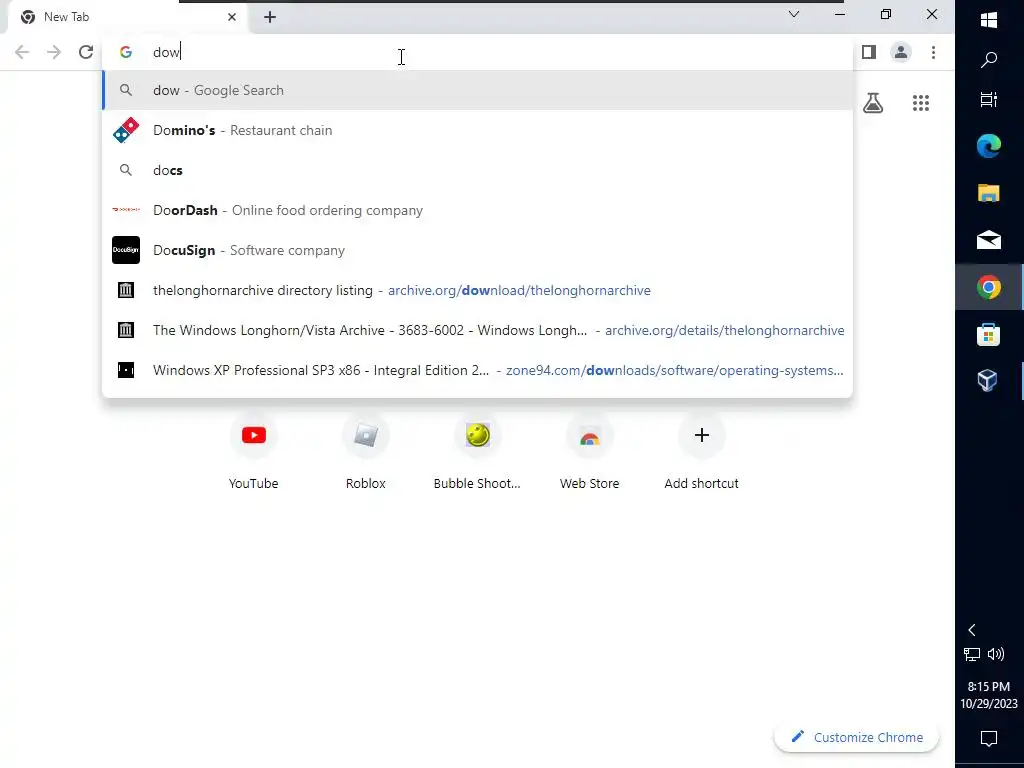The height and width of the screenshot is (768, 1024).
Task: Open the Web Store shortcut
Action: 590,453
